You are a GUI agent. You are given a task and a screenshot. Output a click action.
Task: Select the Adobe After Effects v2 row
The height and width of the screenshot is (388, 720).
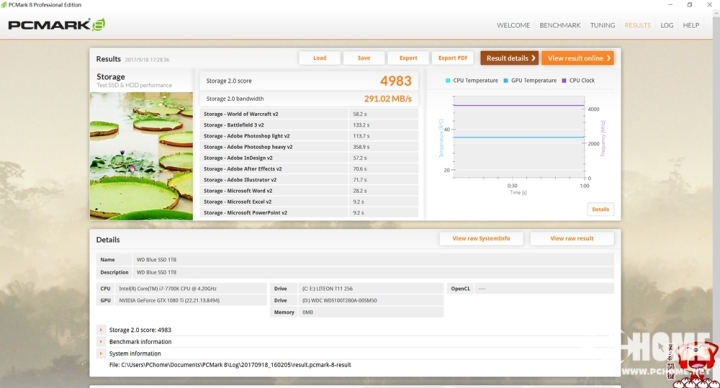click(x=309, y=169)
